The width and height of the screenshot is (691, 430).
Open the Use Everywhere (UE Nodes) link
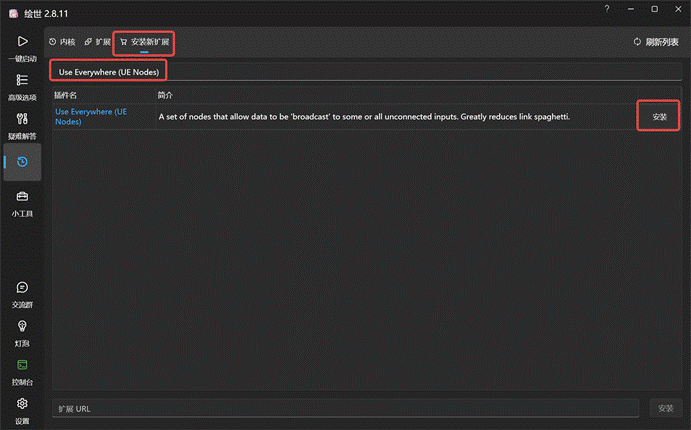tap(90, 116)
